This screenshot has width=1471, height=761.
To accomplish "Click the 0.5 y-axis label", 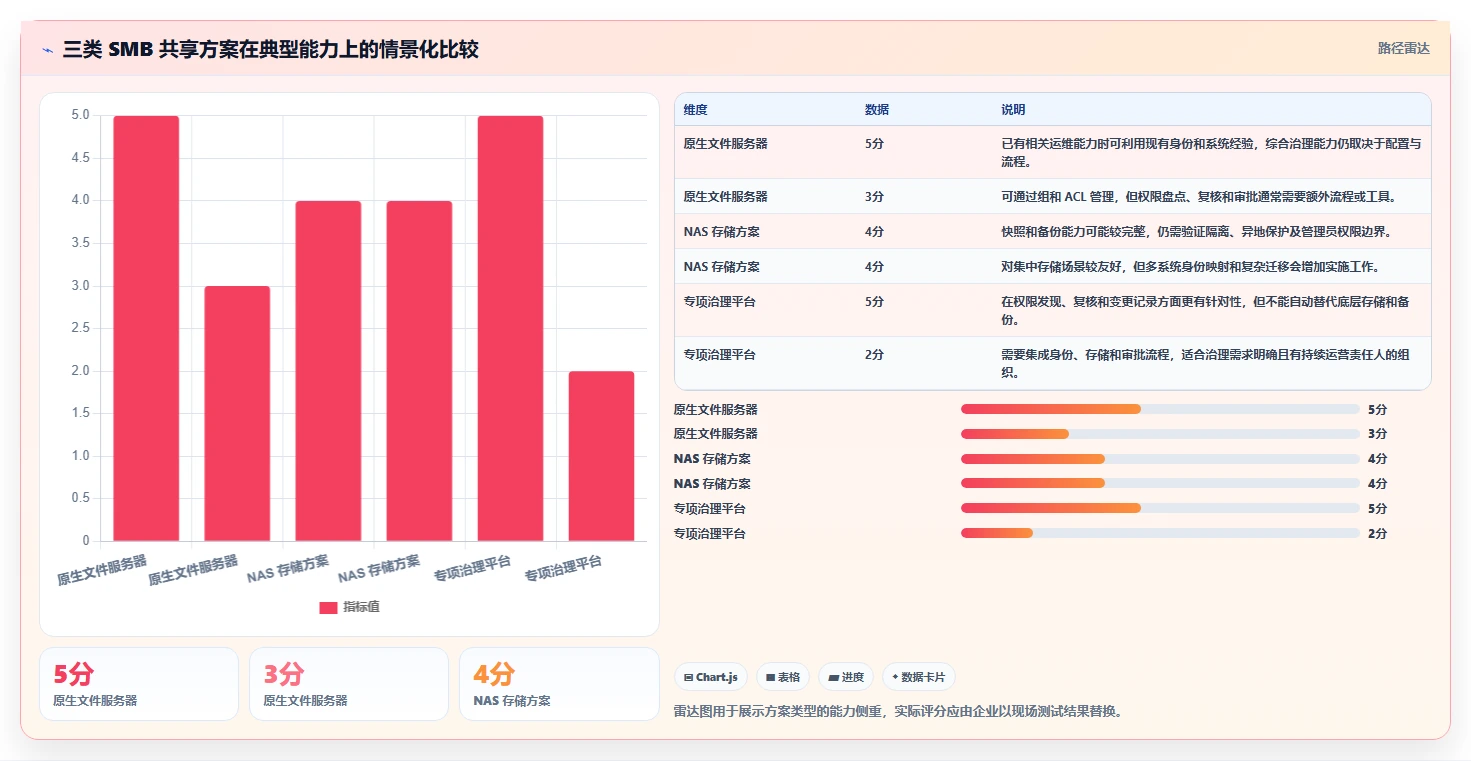I will (x=80, y=498).
